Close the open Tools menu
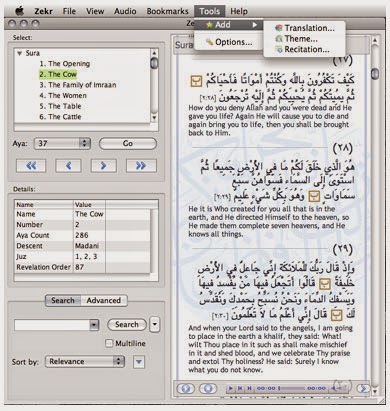The width and height of the screenshot is (390, 411). click(210, 11)
